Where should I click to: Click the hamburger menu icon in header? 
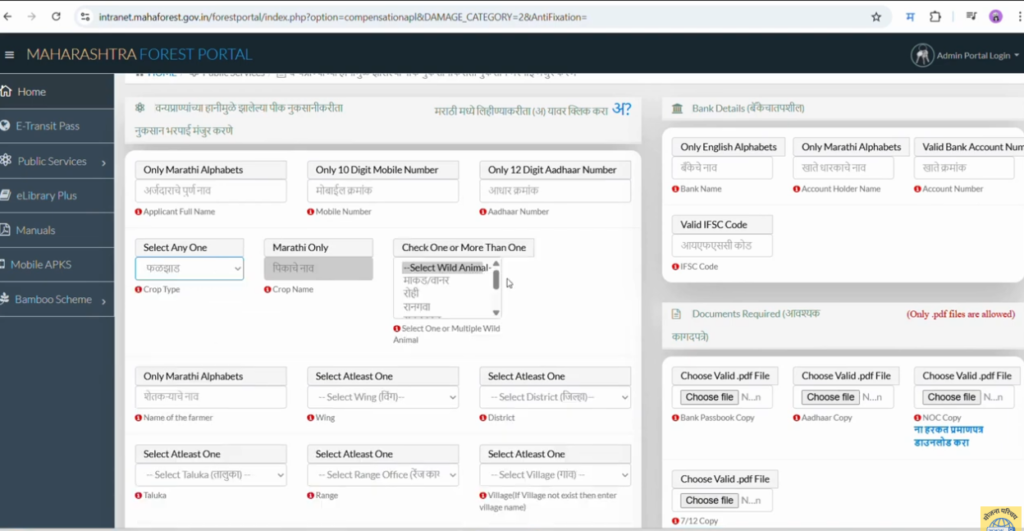(x=10, y=54)
